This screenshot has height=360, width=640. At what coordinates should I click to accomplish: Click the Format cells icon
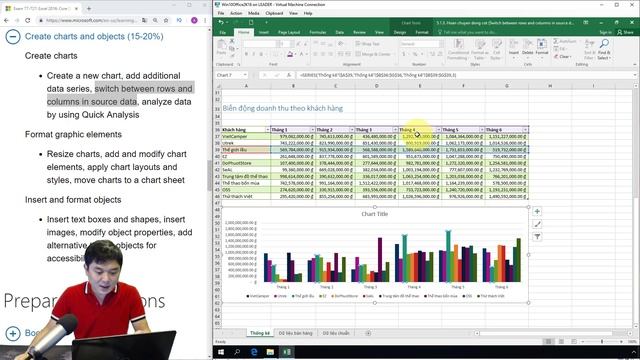(542, 44)
